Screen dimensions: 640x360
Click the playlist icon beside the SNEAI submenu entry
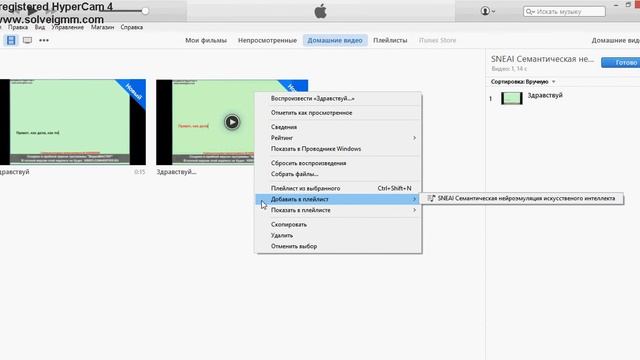pos(431,198)
